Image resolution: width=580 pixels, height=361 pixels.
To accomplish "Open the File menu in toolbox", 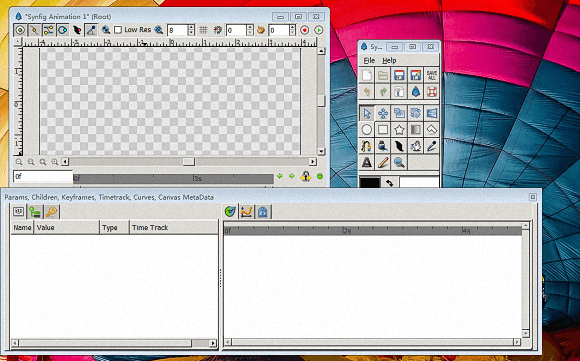I will coord(369,60).
